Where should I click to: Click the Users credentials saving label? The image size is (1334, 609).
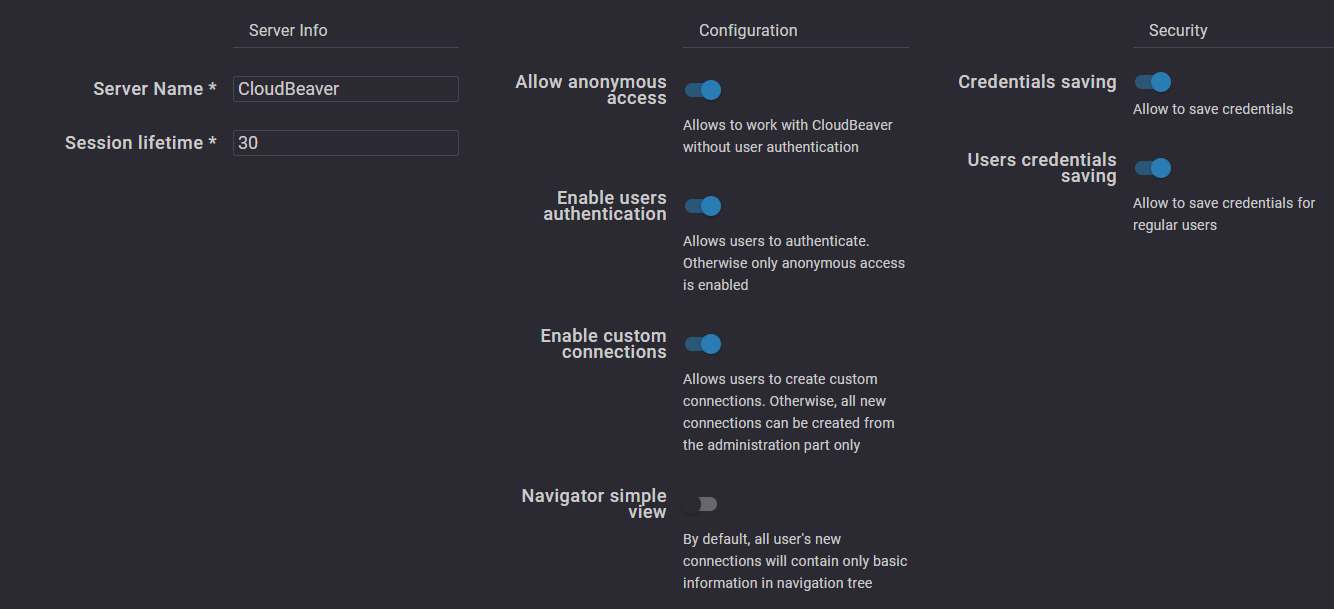[1042, 168]
